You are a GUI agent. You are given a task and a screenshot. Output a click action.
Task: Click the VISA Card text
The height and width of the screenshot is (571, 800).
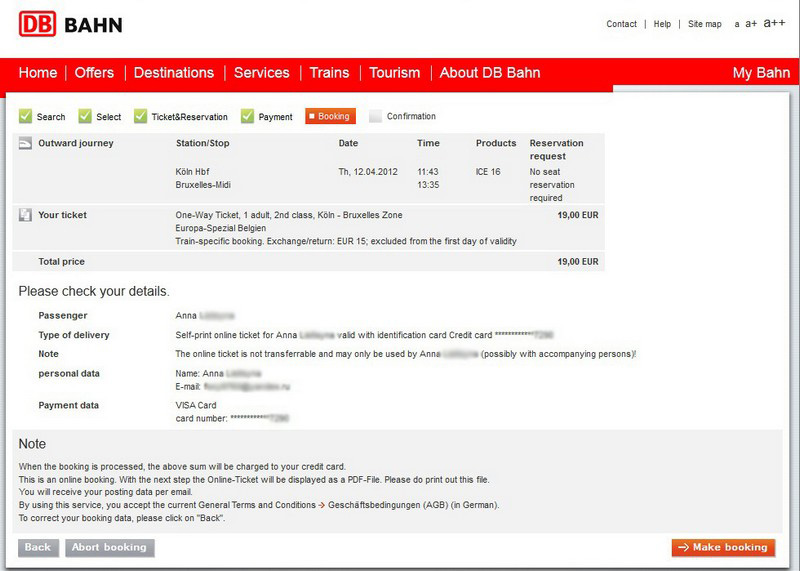pos(196,405)
